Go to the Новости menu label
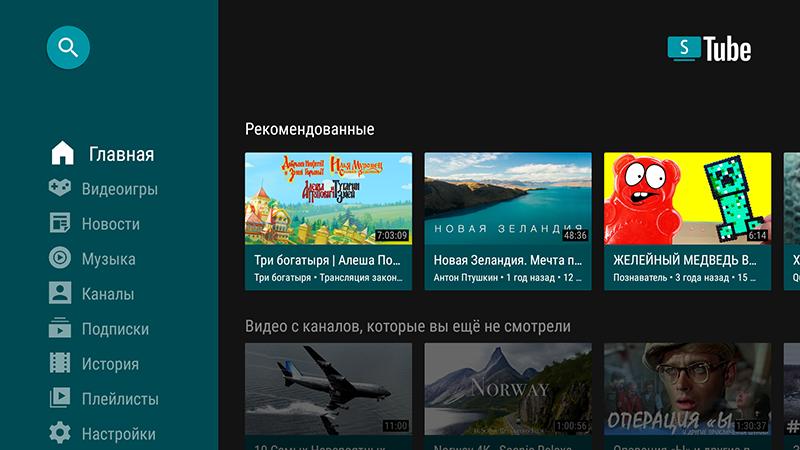This screenshot has height=450, width=800. (x=110, y=224)
